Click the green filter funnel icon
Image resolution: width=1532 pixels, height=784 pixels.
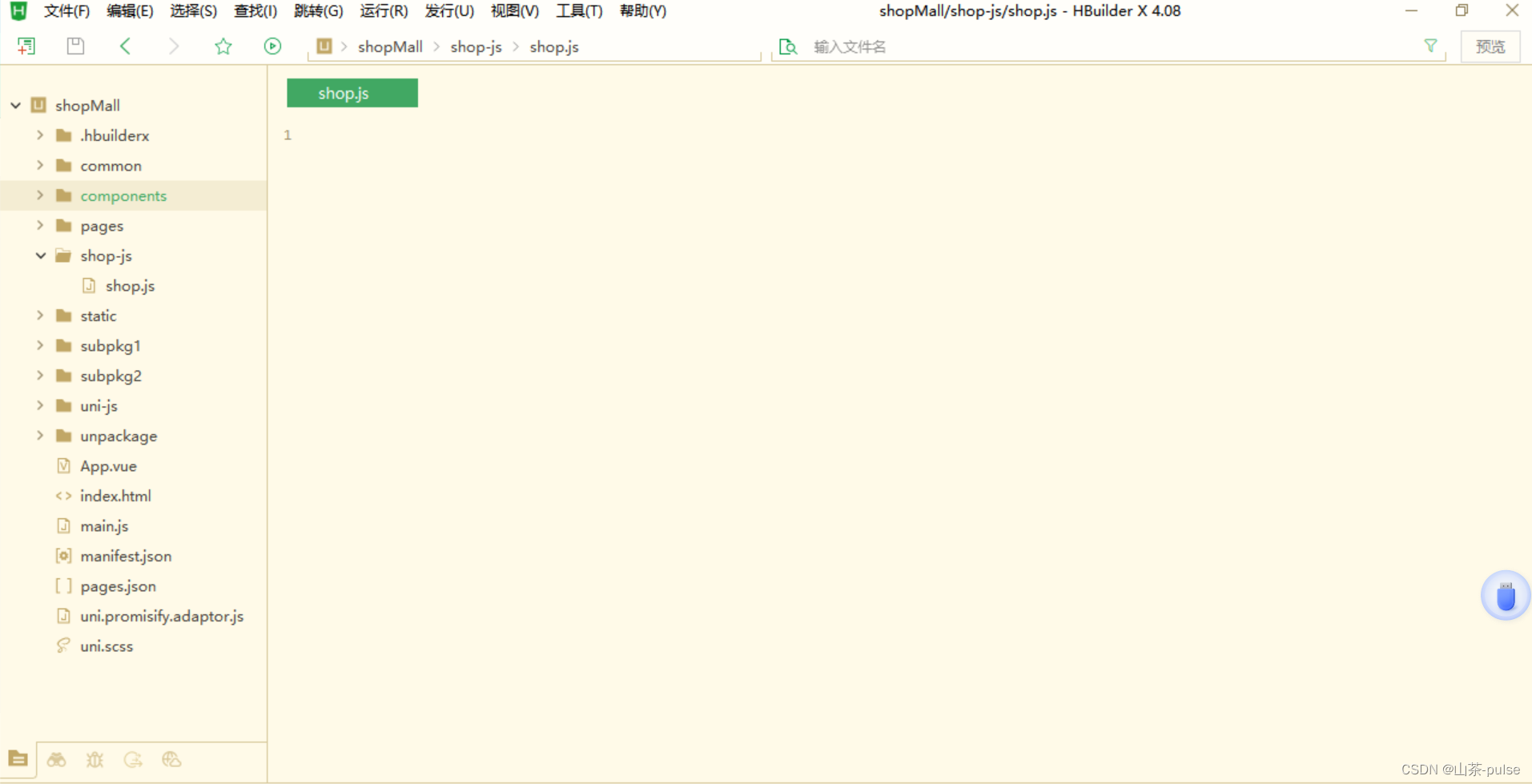pos(1430,46)
